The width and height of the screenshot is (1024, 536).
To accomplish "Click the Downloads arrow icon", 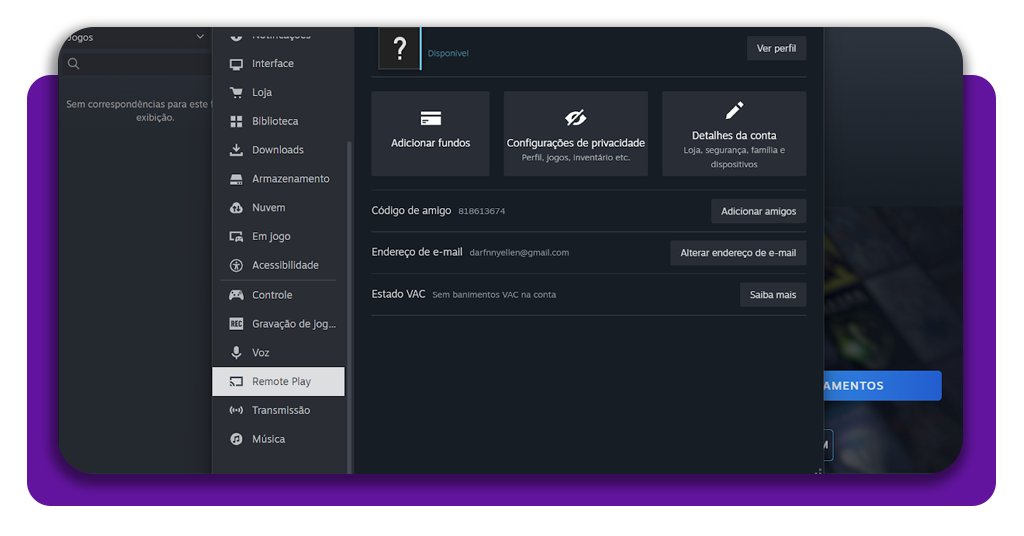I will point(236,150).
